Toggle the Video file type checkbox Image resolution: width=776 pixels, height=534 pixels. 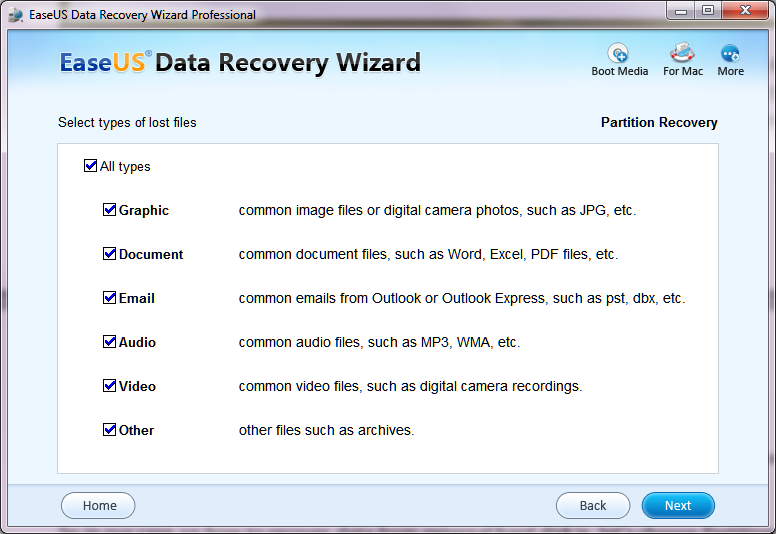coord(109,386)
